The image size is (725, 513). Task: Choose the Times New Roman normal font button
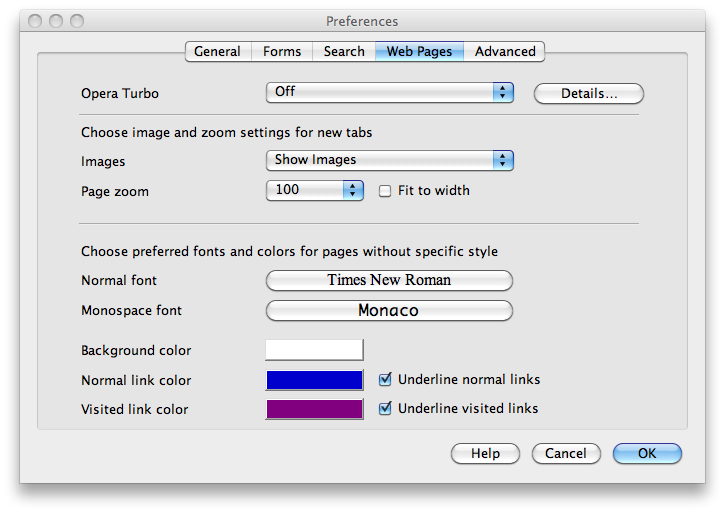(389, 281)
